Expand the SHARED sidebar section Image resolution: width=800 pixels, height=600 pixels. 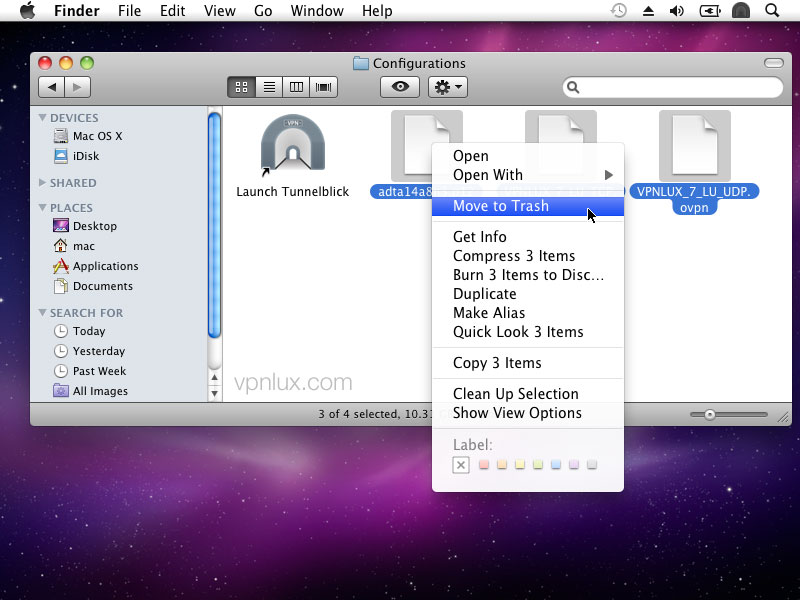coord(42,183)
